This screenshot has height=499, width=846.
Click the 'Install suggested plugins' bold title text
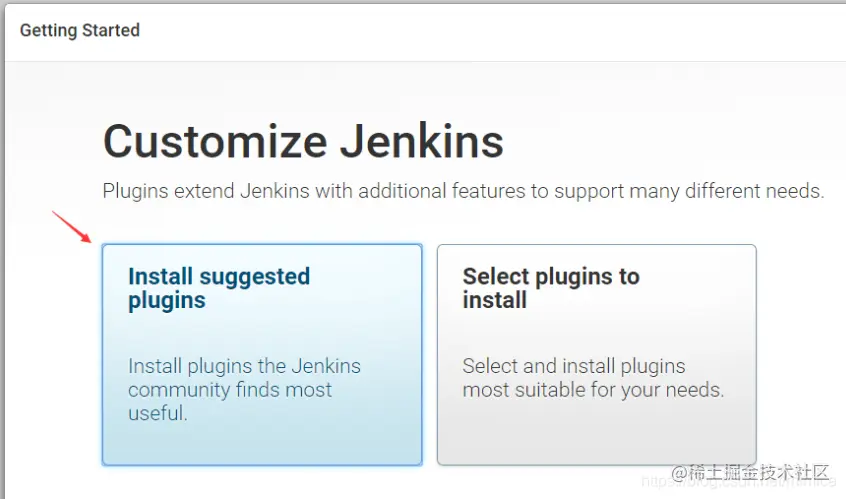point(219,277)
